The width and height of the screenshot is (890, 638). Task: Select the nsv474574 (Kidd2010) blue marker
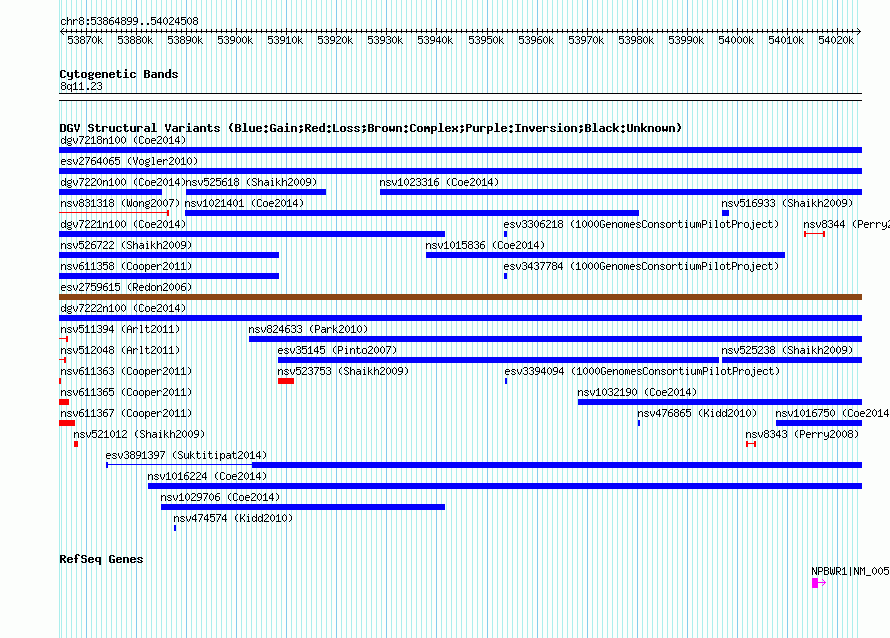click(x=175, y=528)
